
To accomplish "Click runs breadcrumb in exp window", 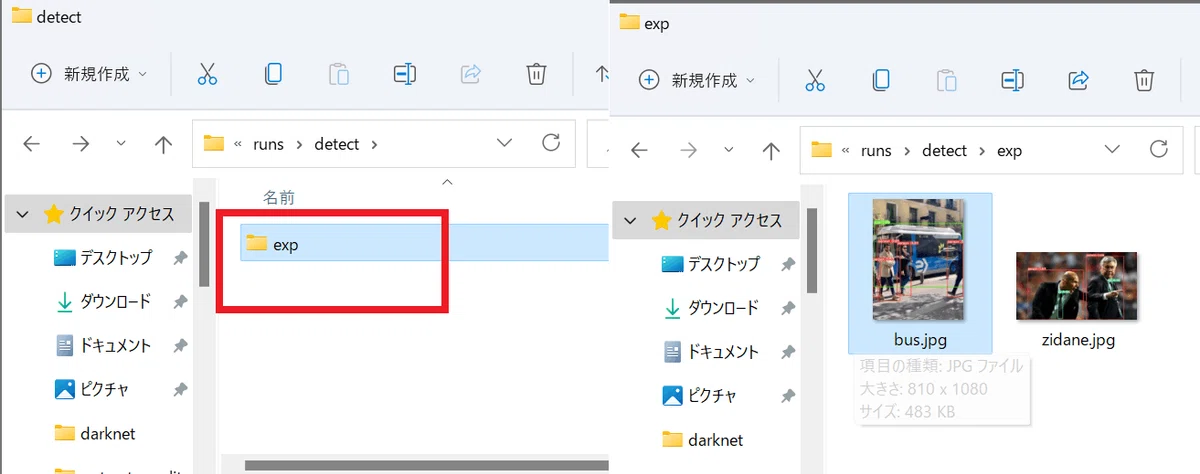I will pyautogui.click(x=876, y=150).
